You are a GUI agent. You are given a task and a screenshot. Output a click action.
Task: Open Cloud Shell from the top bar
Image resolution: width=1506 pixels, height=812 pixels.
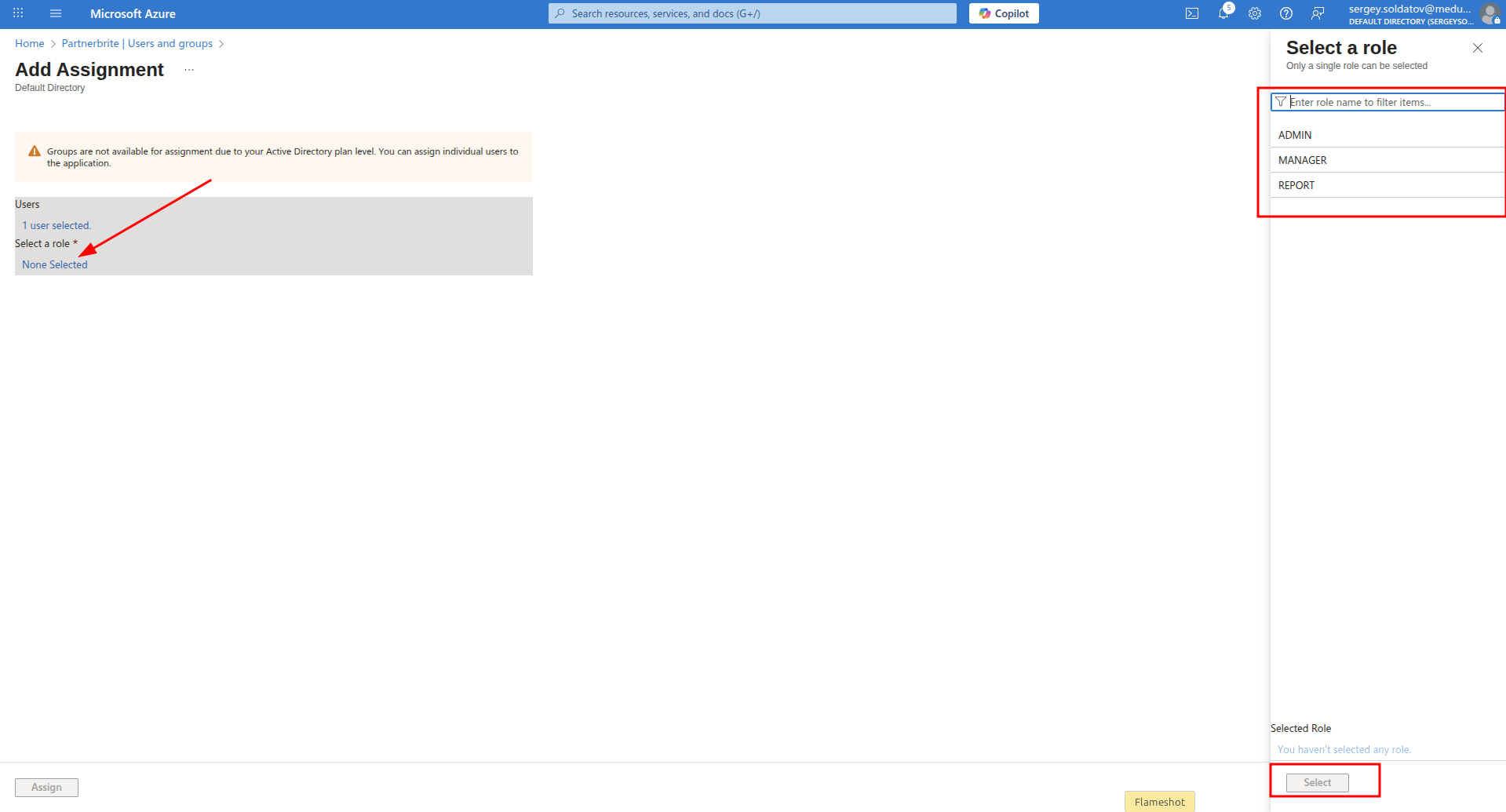[x=1192, y=13]
